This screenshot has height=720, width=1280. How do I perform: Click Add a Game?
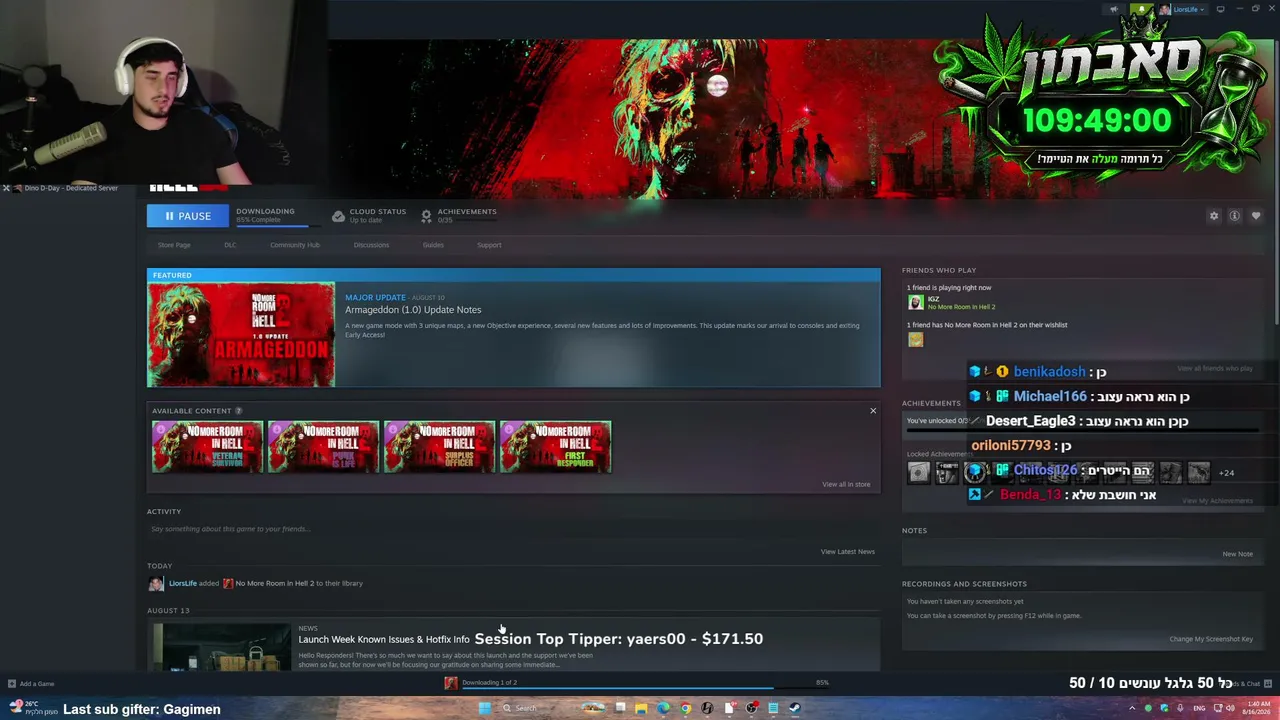pos(31,684)
